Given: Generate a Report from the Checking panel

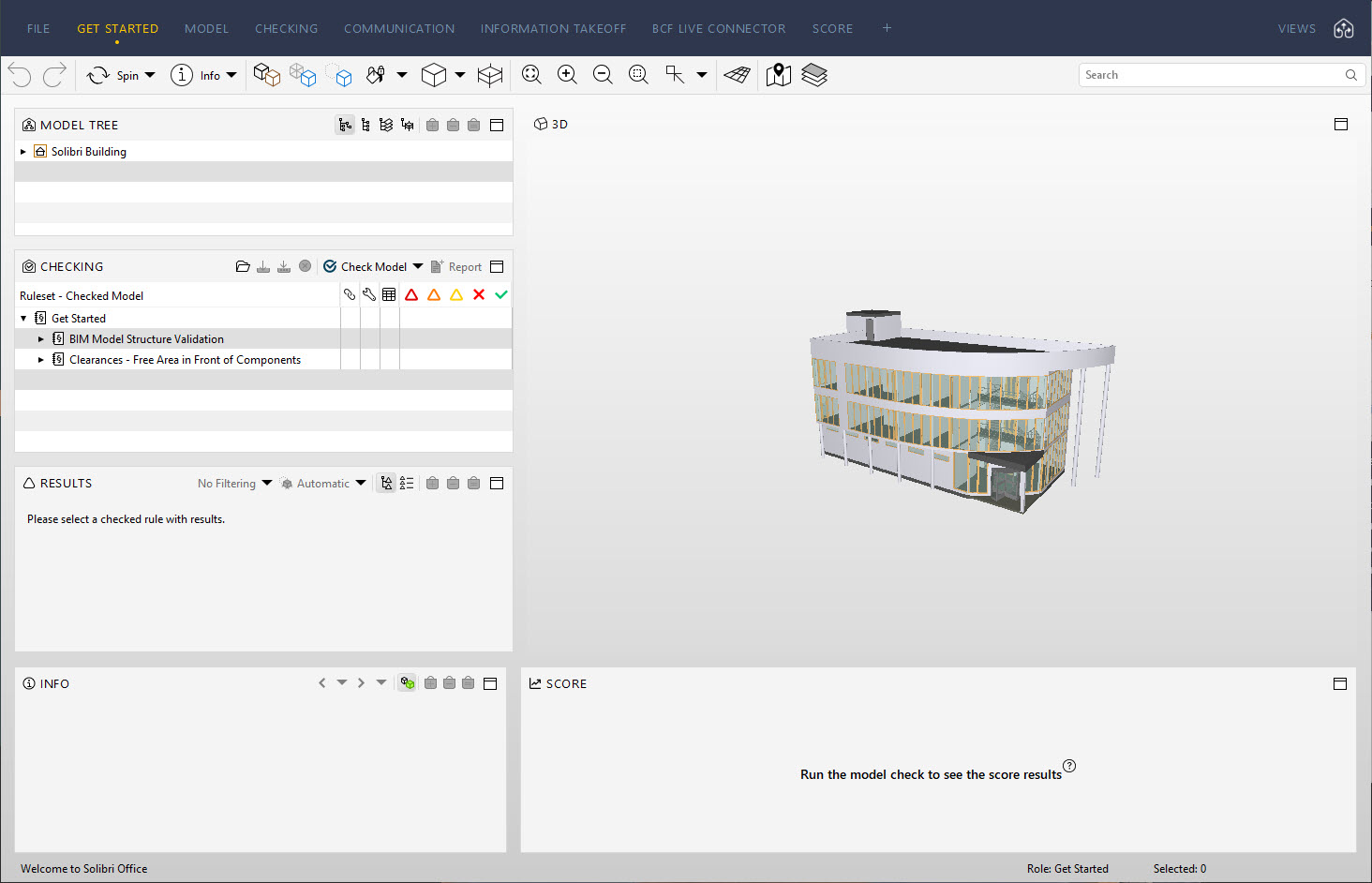Looking at the screenshot, I should 458,266.
